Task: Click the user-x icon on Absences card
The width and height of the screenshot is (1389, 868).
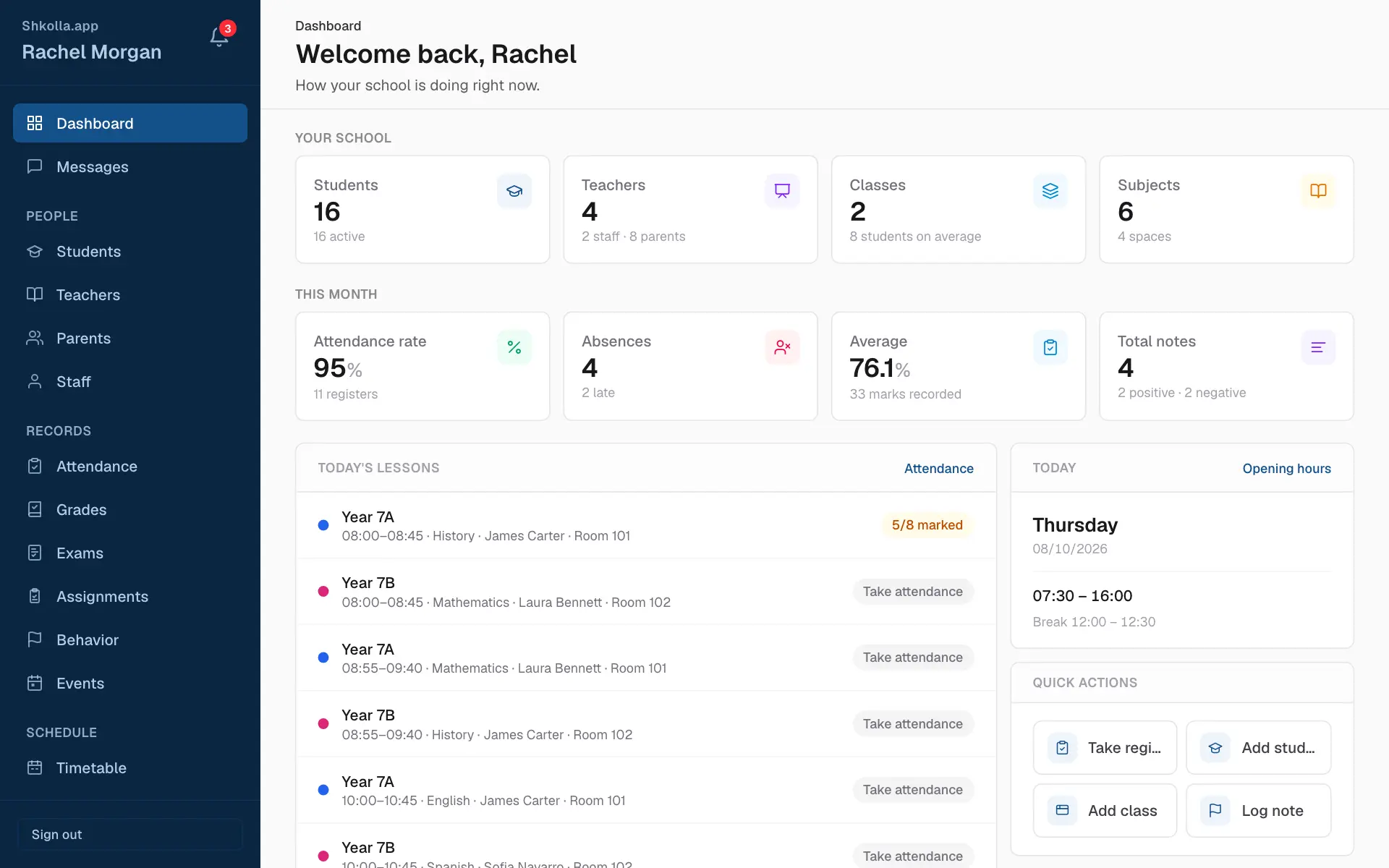Action: click(782, 347)
